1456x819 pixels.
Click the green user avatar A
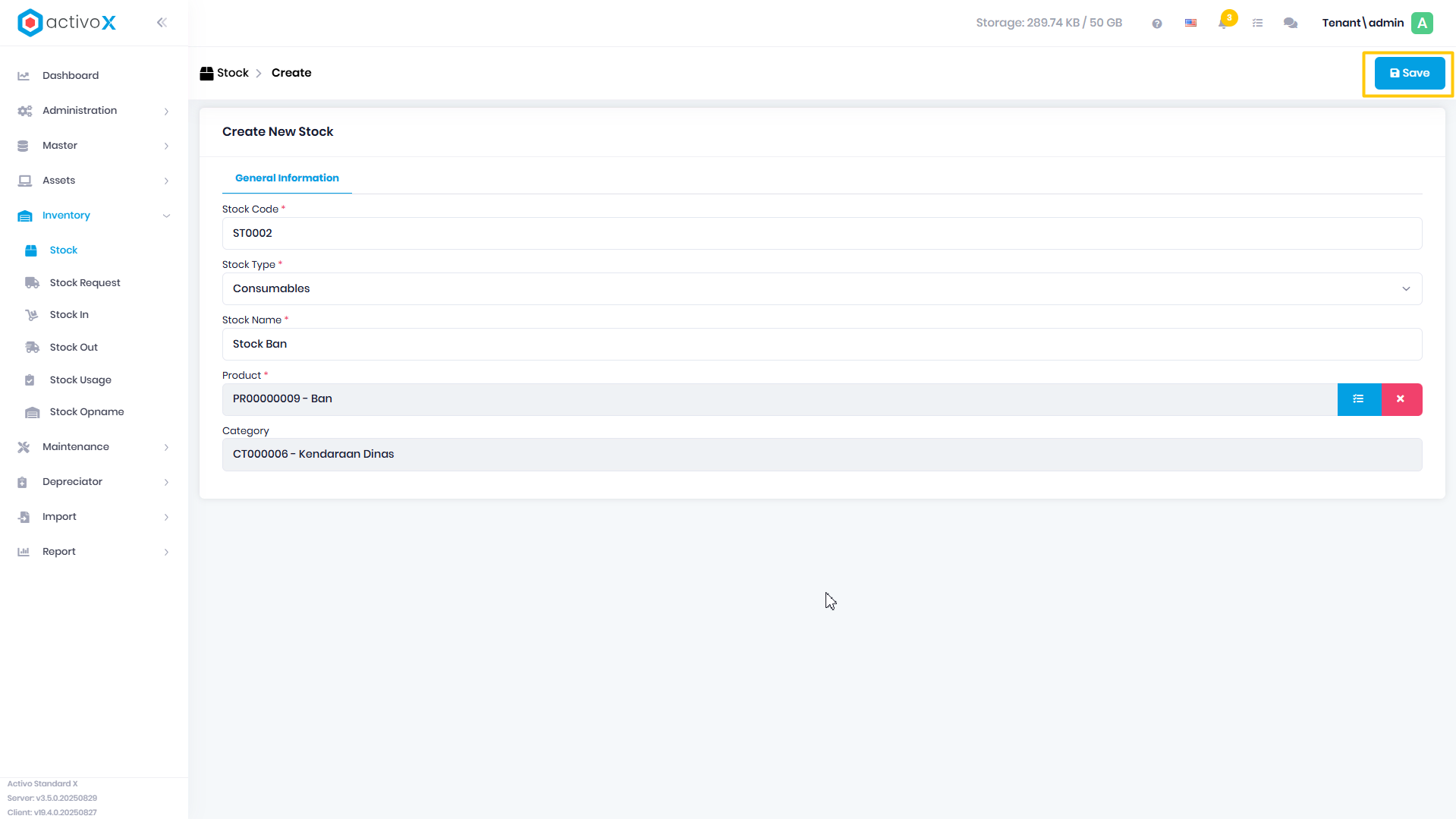[x=1423, y=23]
